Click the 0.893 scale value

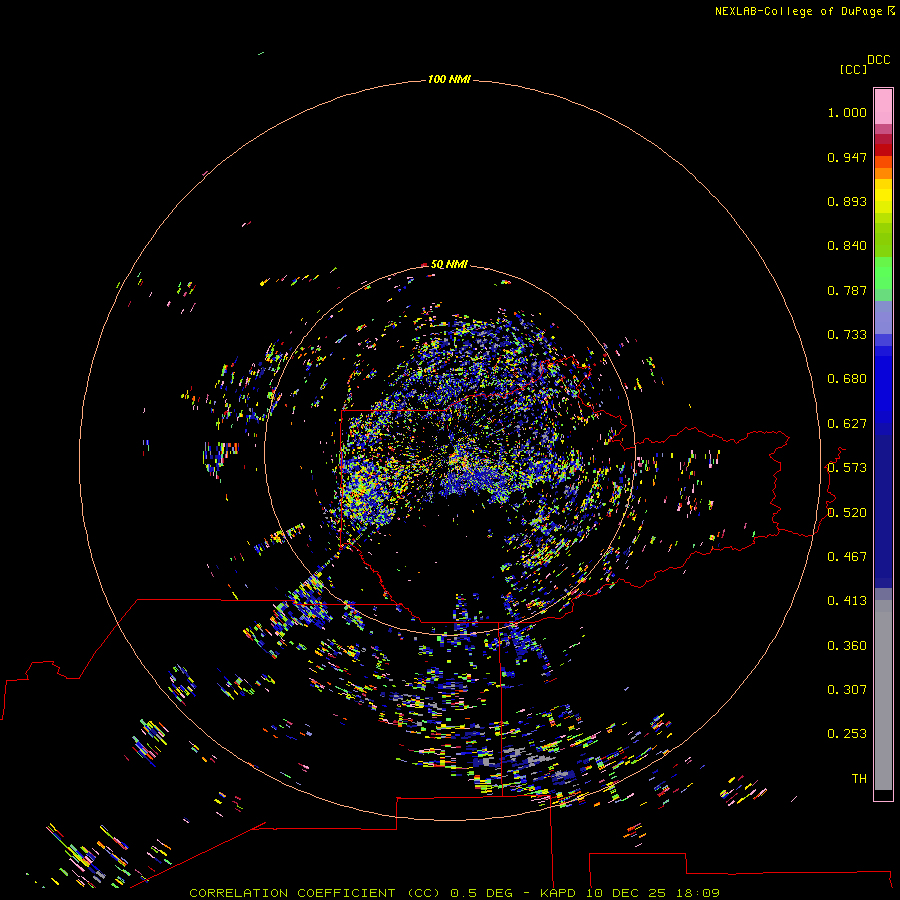click(x=847, y=201)
